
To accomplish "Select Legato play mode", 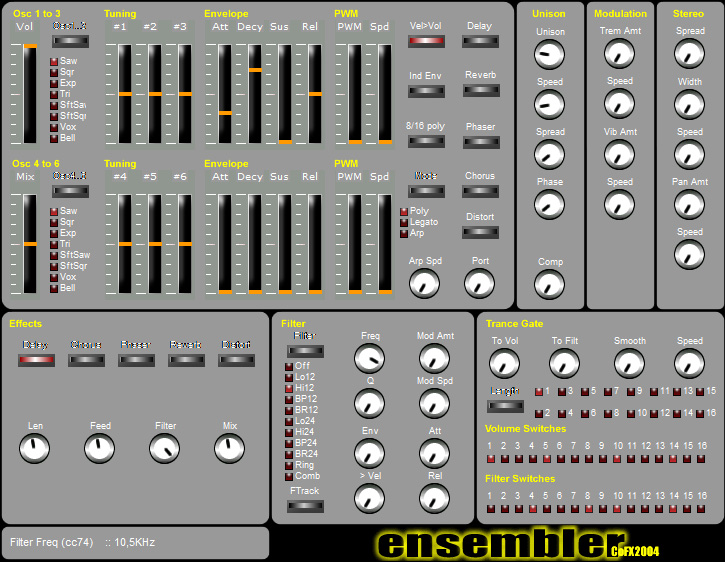I will click(x=404, y=222).
